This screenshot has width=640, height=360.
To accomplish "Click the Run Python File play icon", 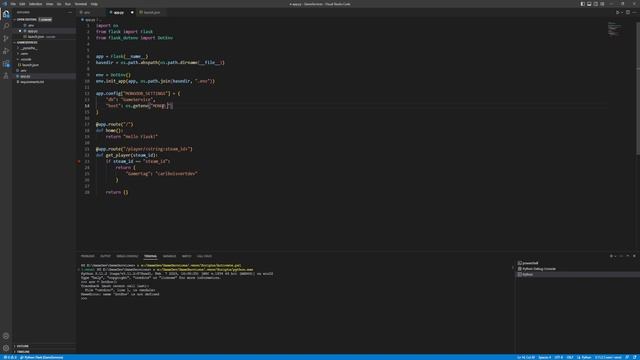I will pos(617,13).
